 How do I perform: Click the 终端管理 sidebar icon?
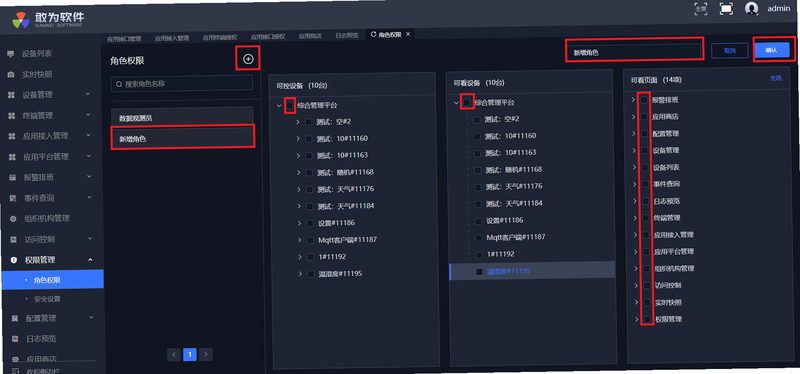click(x=11, y=116)
